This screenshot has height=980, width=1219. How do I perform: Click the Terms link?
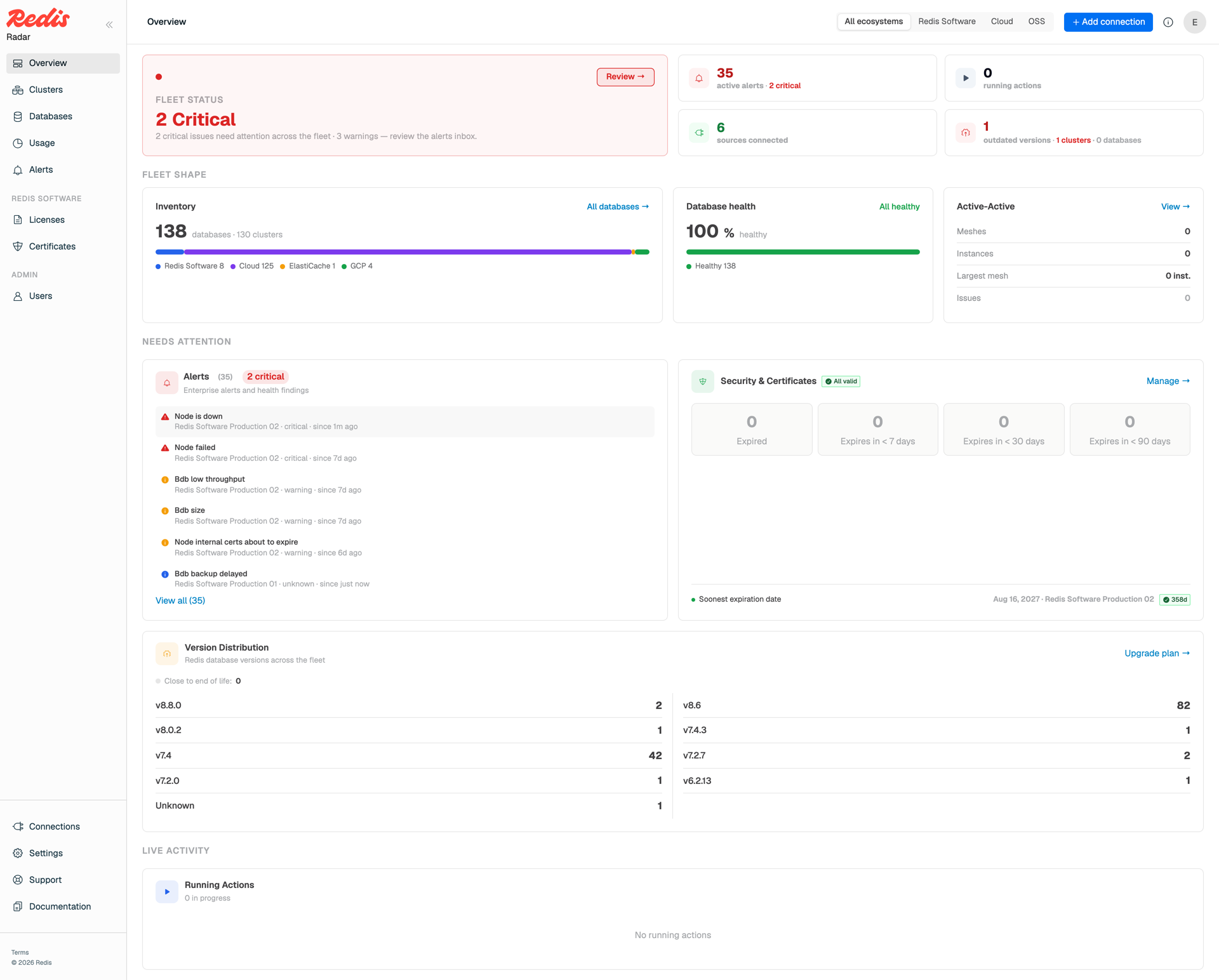tap(20, 952)
